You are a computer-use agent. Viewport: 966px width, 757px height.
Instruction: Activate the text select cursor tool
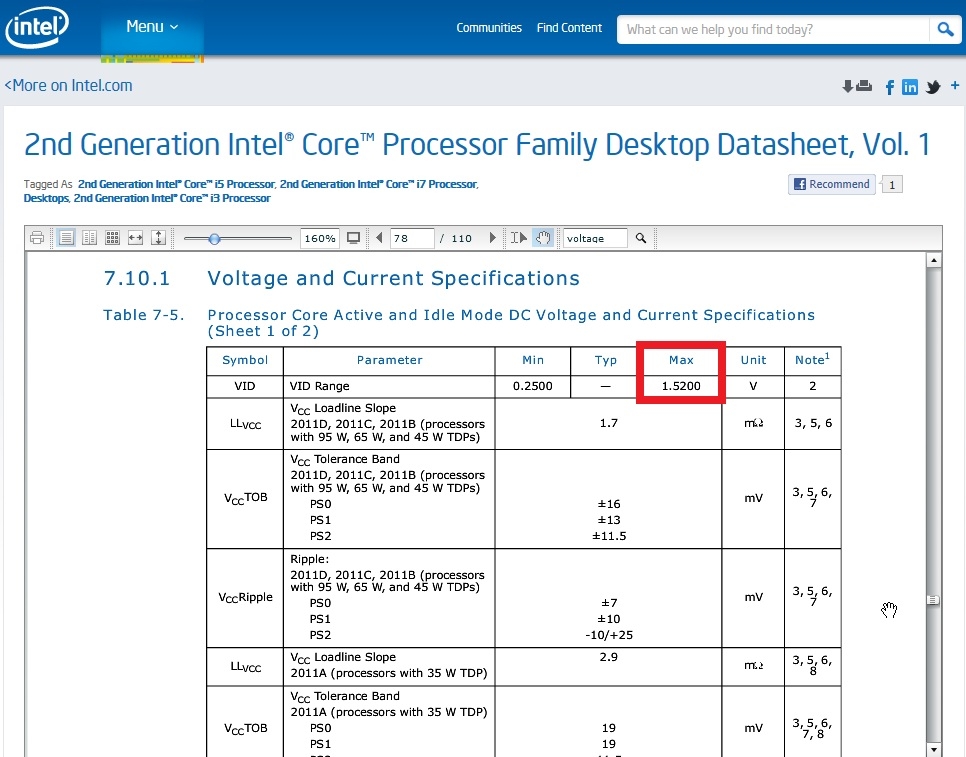coord(518,238)
